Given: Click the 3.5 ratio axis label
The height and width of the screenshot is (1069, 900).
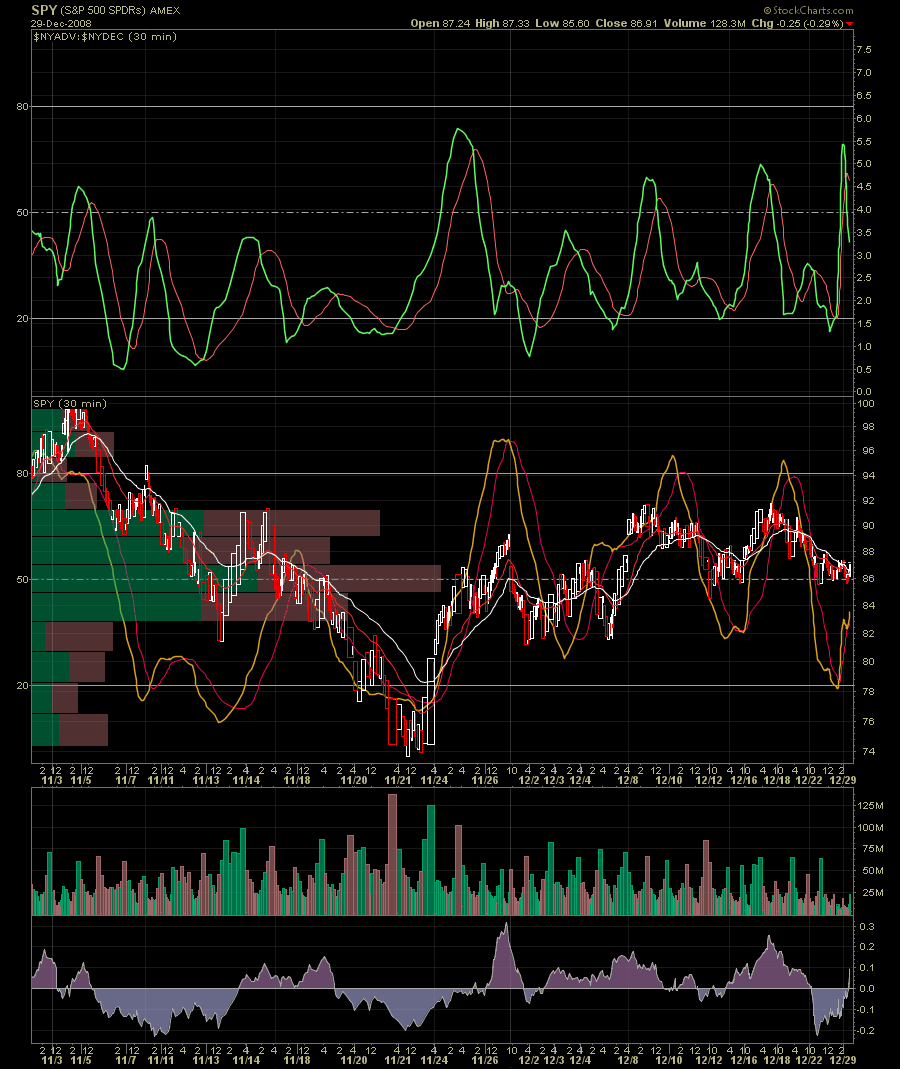Looking at the screenshot, I should pos(863,232).
